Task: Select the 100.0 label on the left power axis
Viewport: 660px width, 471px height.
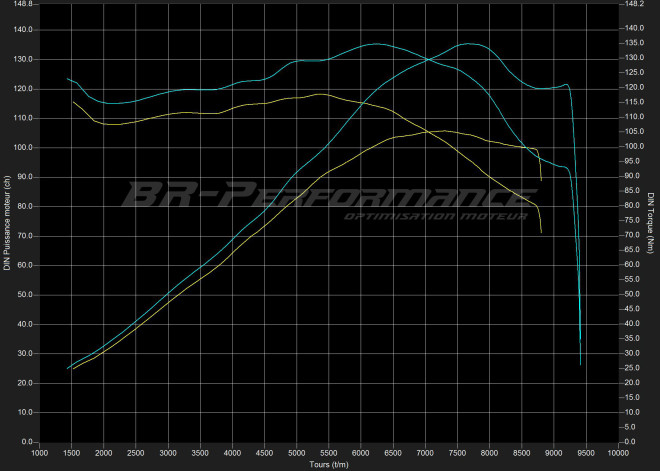Action: pos(22,148)
